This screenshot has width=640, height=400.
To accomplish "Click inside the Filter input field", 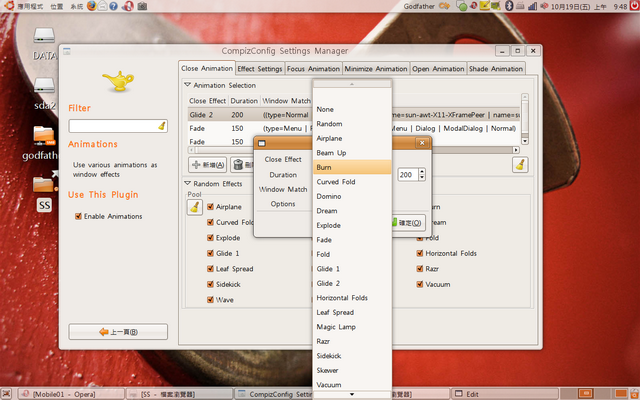I will point(118,126).
